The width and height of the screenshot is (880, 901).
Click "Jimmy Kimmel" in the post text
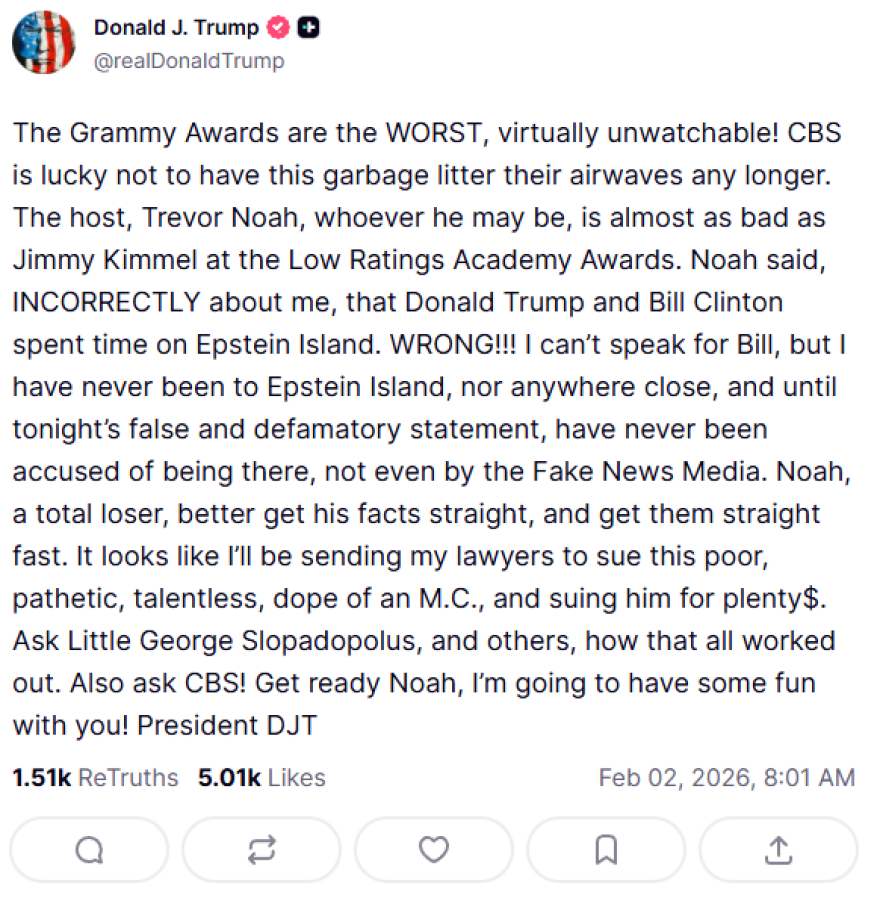[82, 259]
